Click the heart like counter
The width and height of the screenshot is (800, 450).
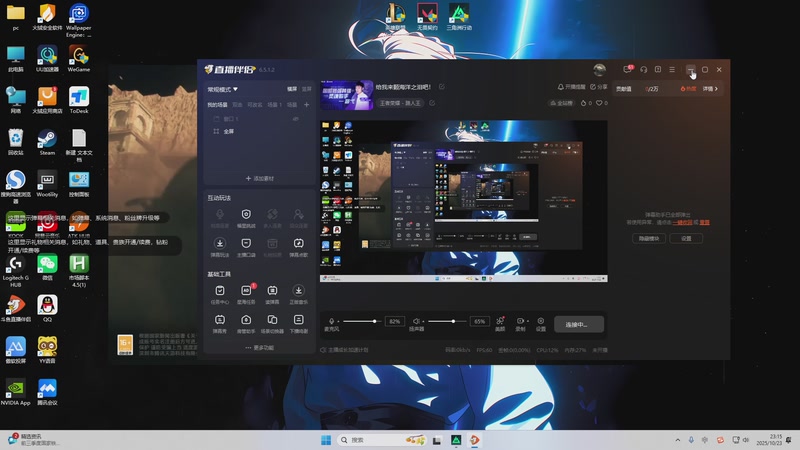click(602, 103)
